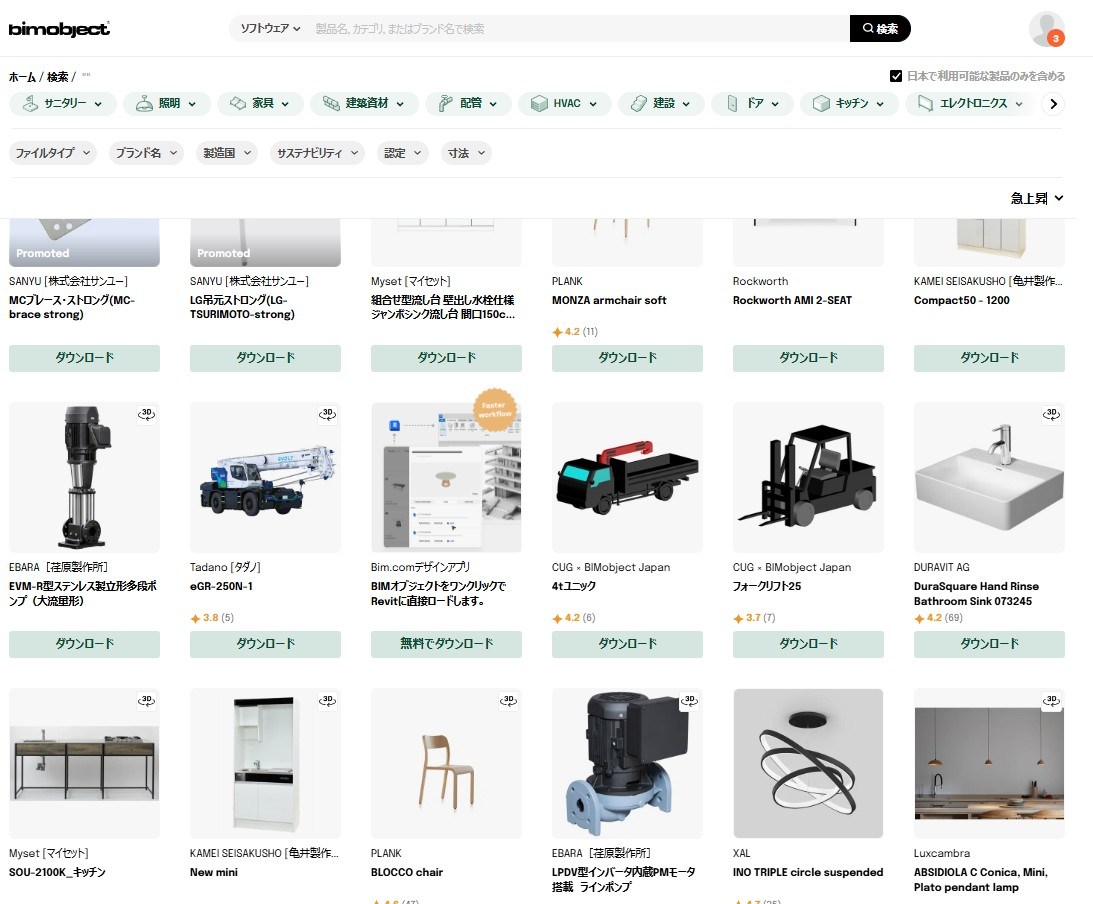Click ホーム breadcrumb link
This screenshot has width=1093, height=904.
(x=22, y=77)
